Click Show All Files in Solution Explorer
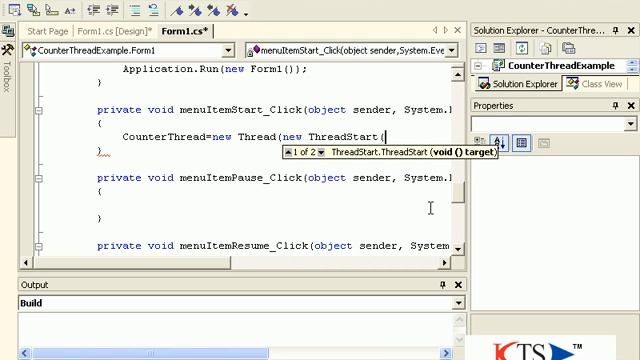640x360 pixels. 545,48
